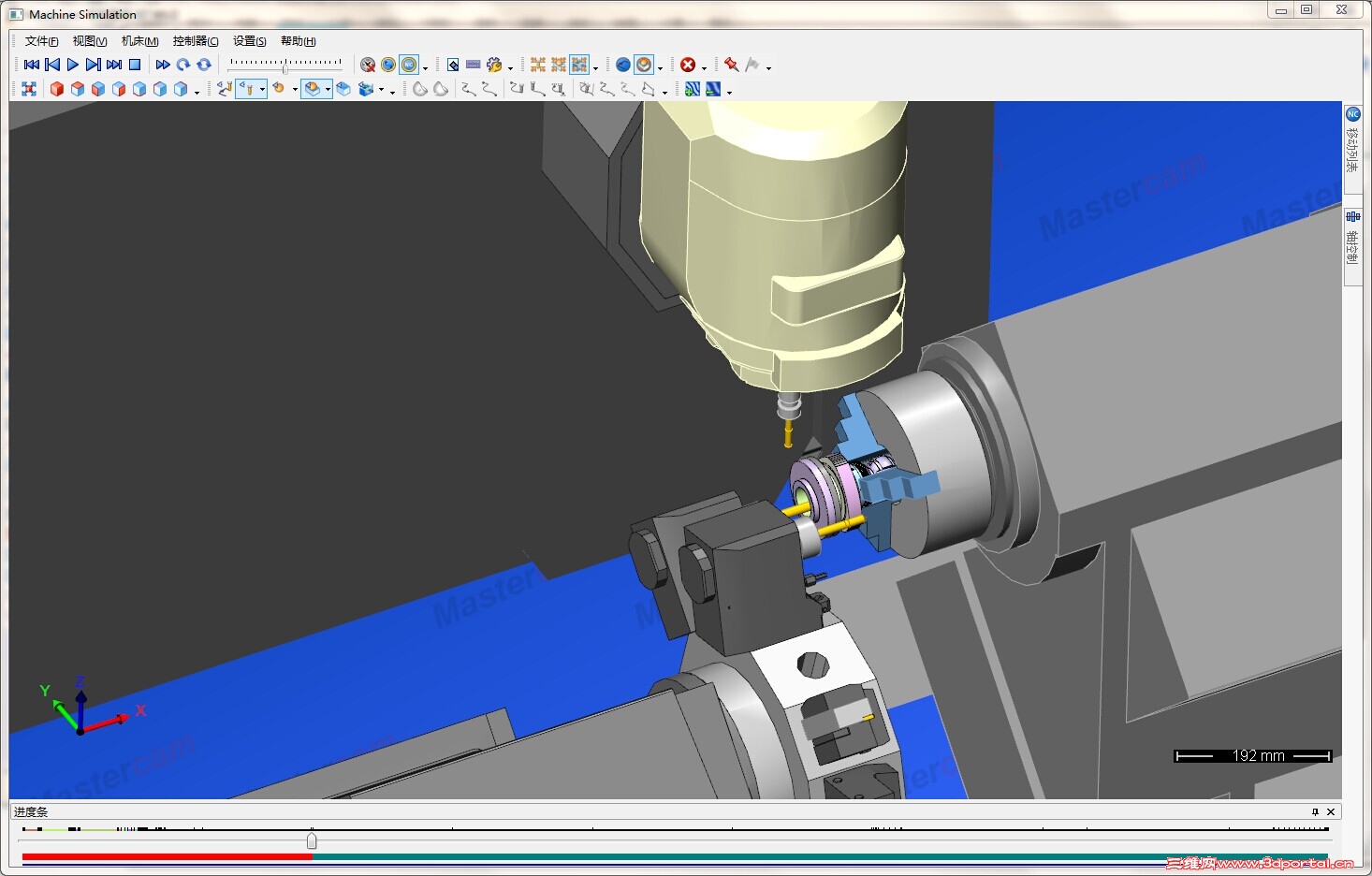
Task: Click the second orange fixture grid icon
Action: 559,65
